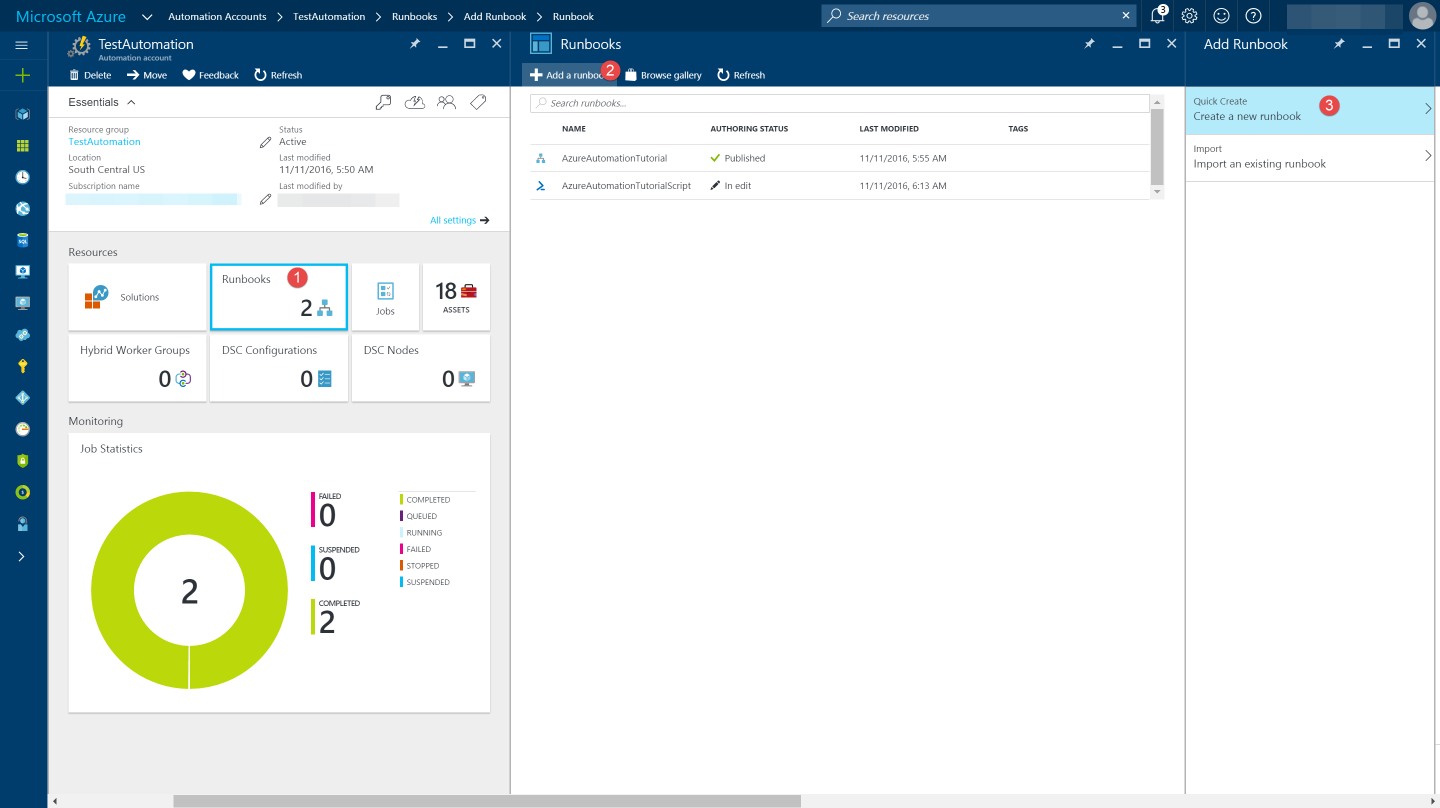Open the AzureAutomationTutorialScript runbook row

840,186
